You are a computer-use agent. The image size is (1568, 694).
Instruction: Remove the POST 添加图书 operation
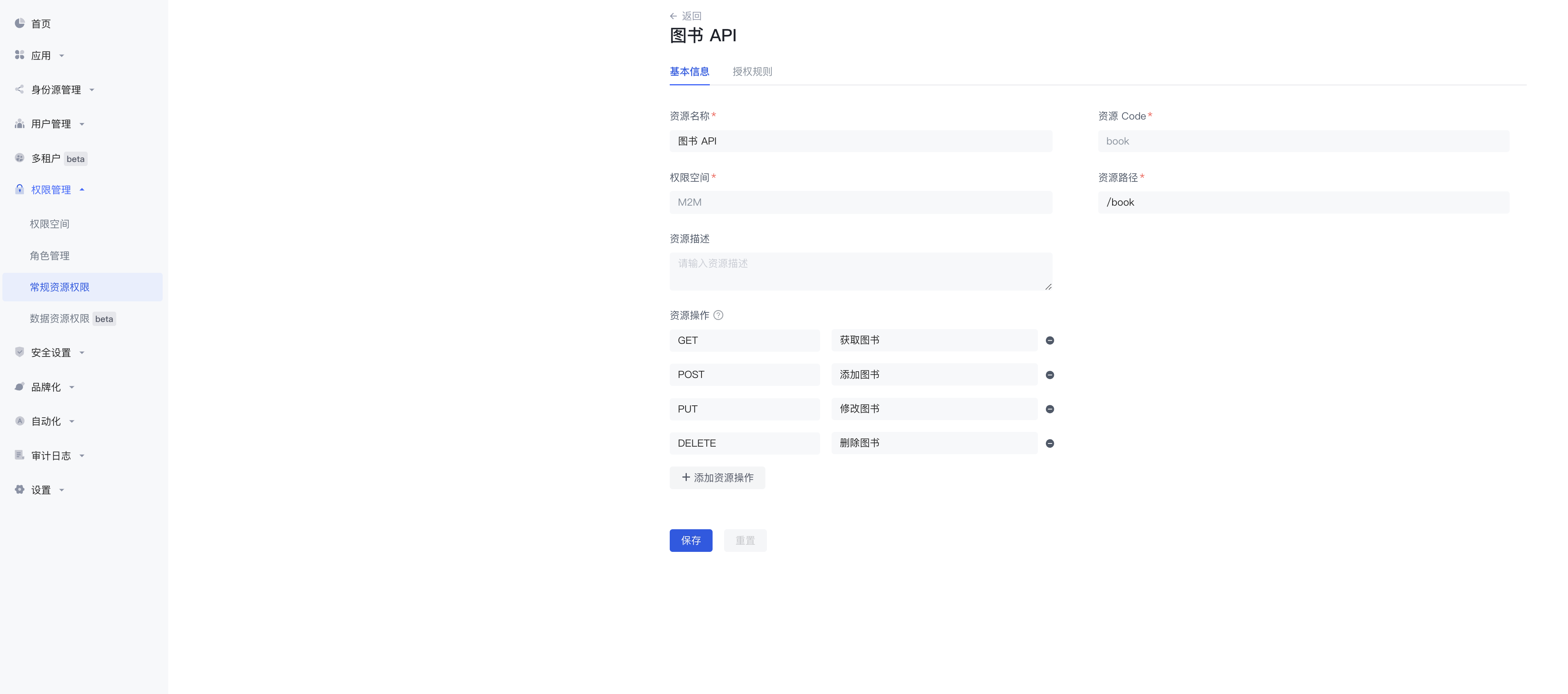click(x=1049, y=375)
